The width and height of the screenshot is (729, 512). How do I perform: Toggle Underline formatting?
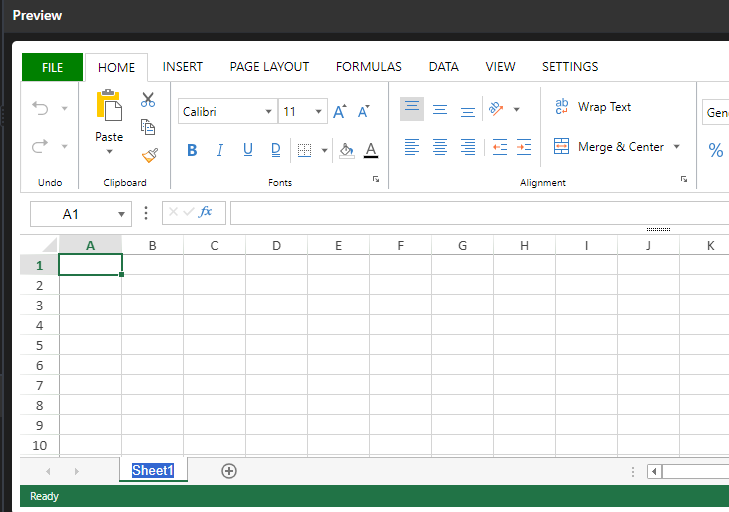coord(248,151)
